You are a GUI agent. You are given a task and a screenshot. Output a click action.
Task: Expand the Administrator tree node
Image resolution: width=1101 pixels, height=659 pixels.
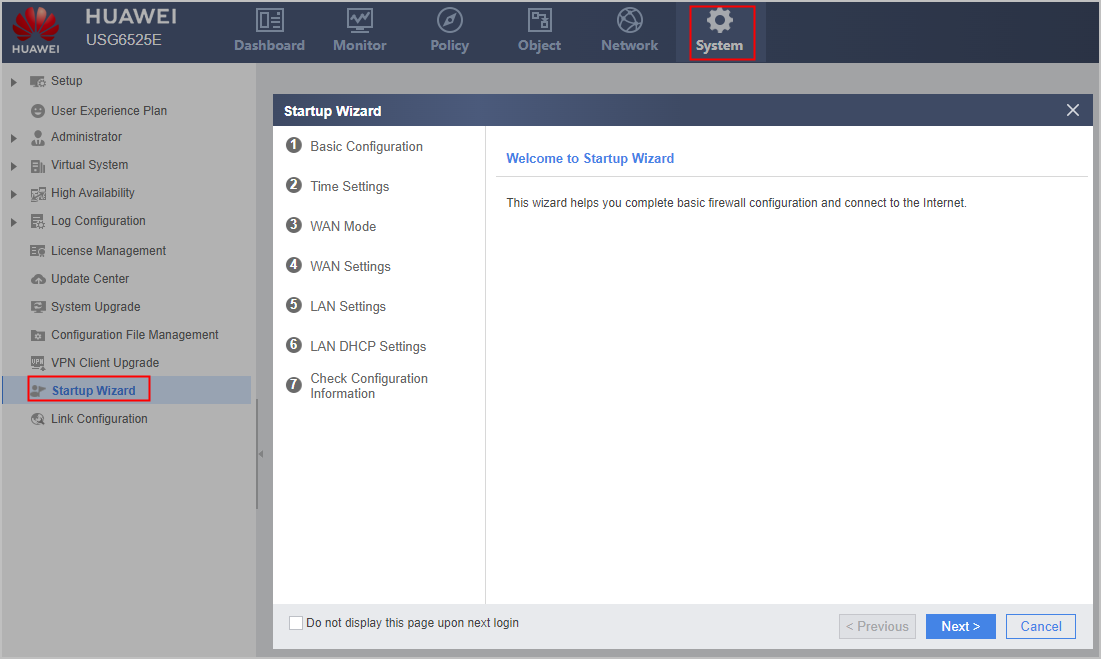(13, 138)
